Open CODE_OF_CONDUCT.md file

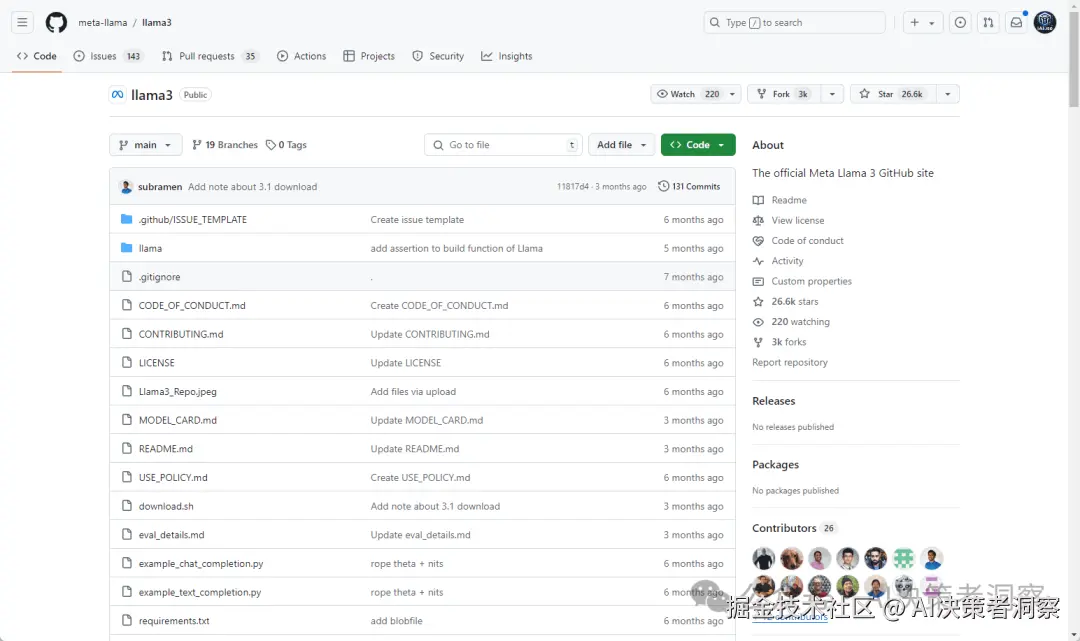coord(191,306)
